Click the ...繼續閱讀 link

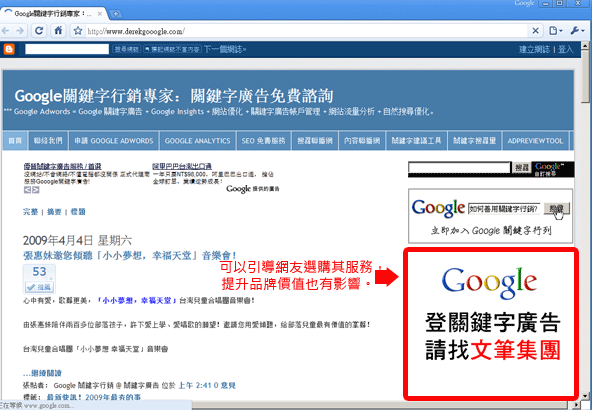[42, 373]
